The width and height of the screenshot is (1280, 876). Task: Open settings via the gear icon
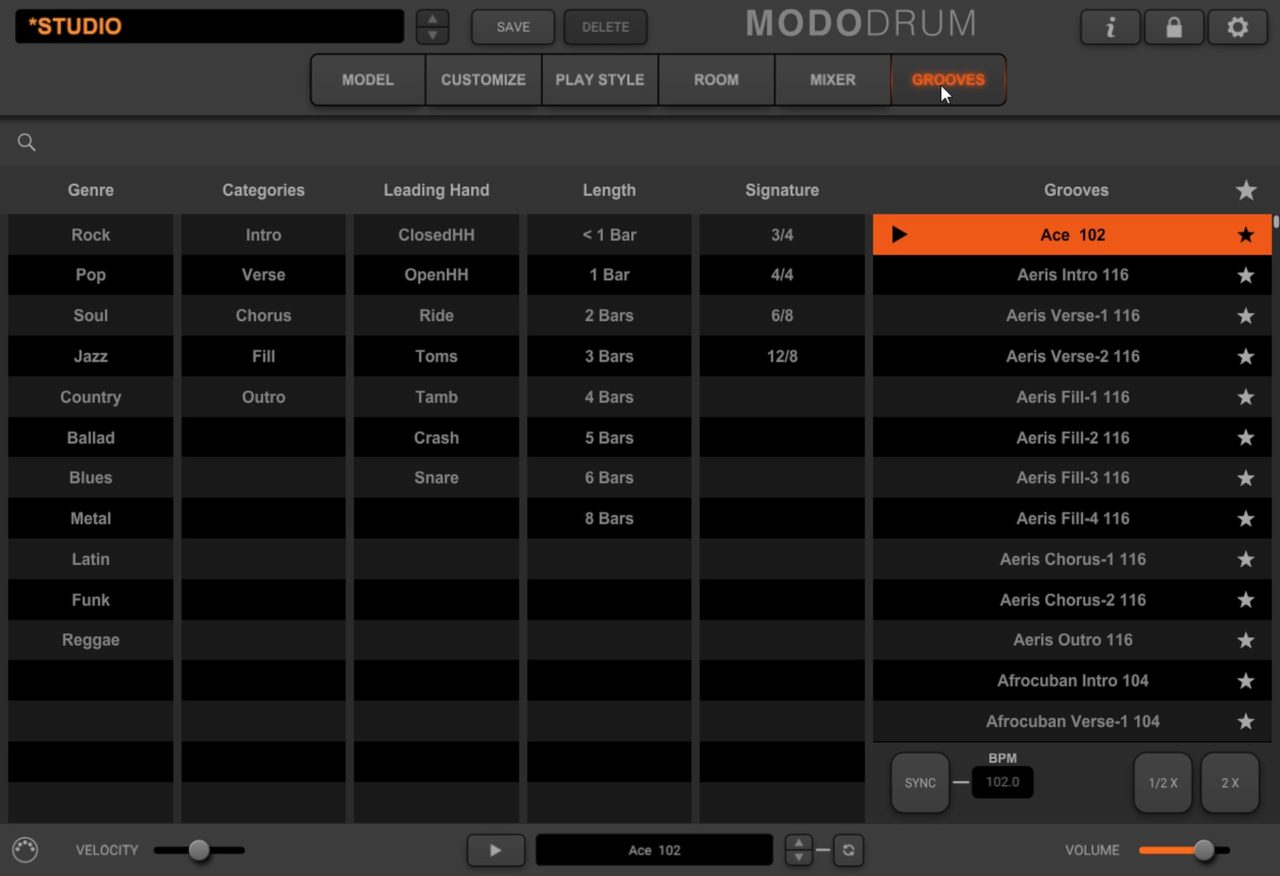click(x=1238, y=28)
